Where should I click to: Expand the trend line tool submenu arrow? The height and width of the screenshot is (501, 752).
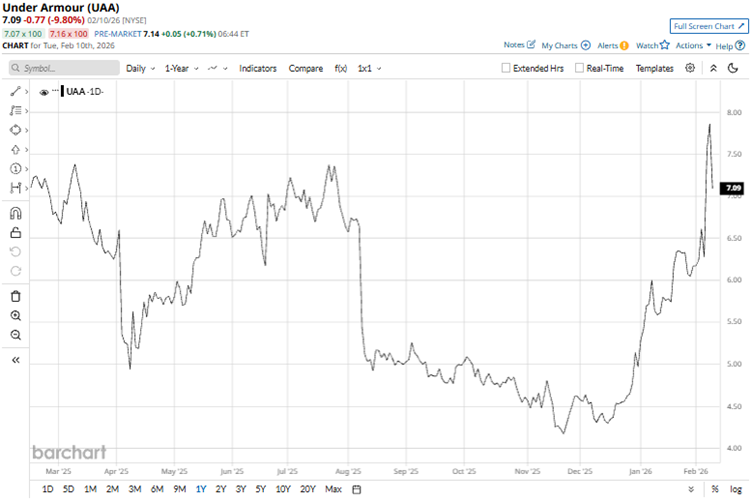coord(27,92)
